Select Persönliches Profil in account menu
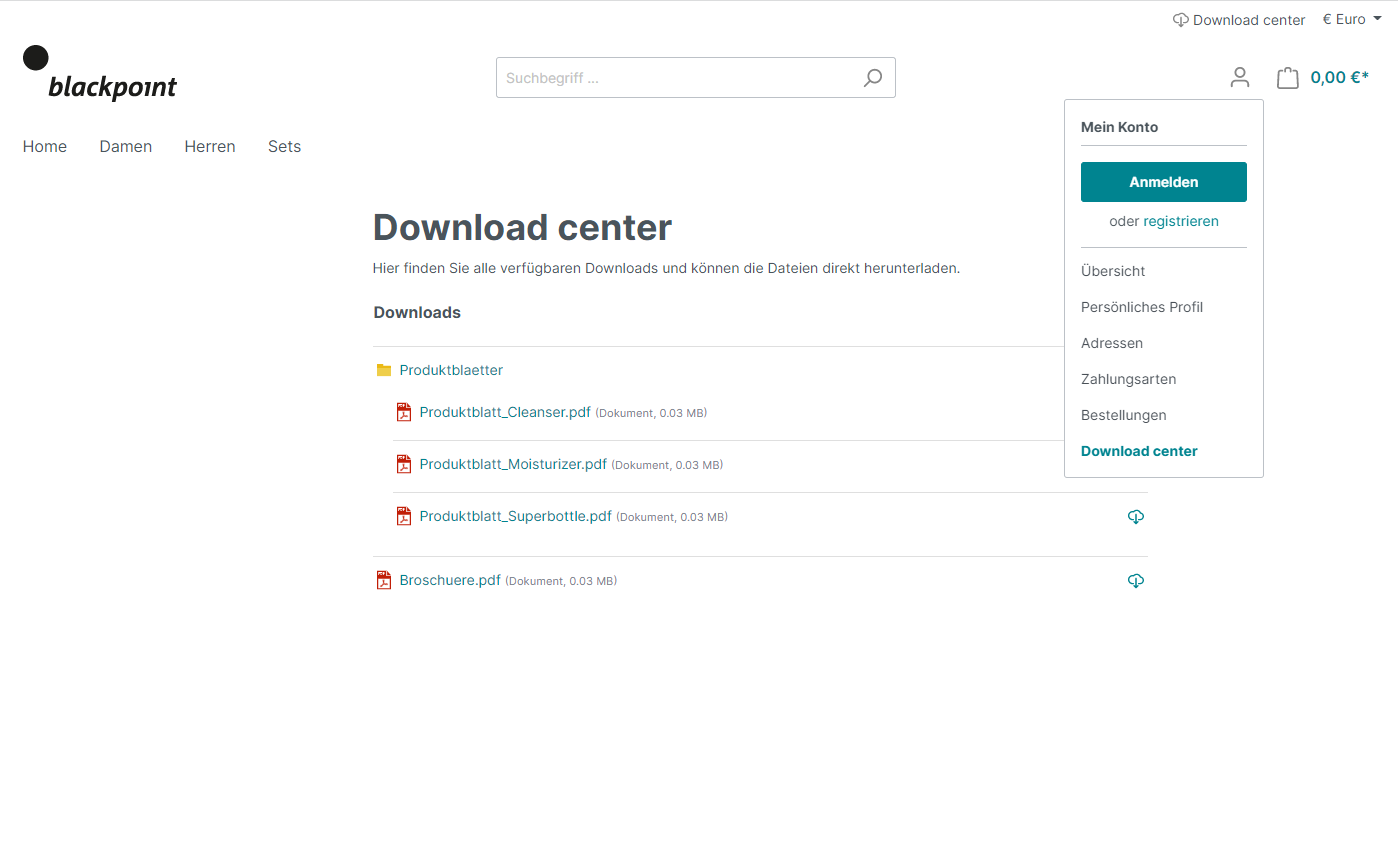 [x=1142, y=307]
